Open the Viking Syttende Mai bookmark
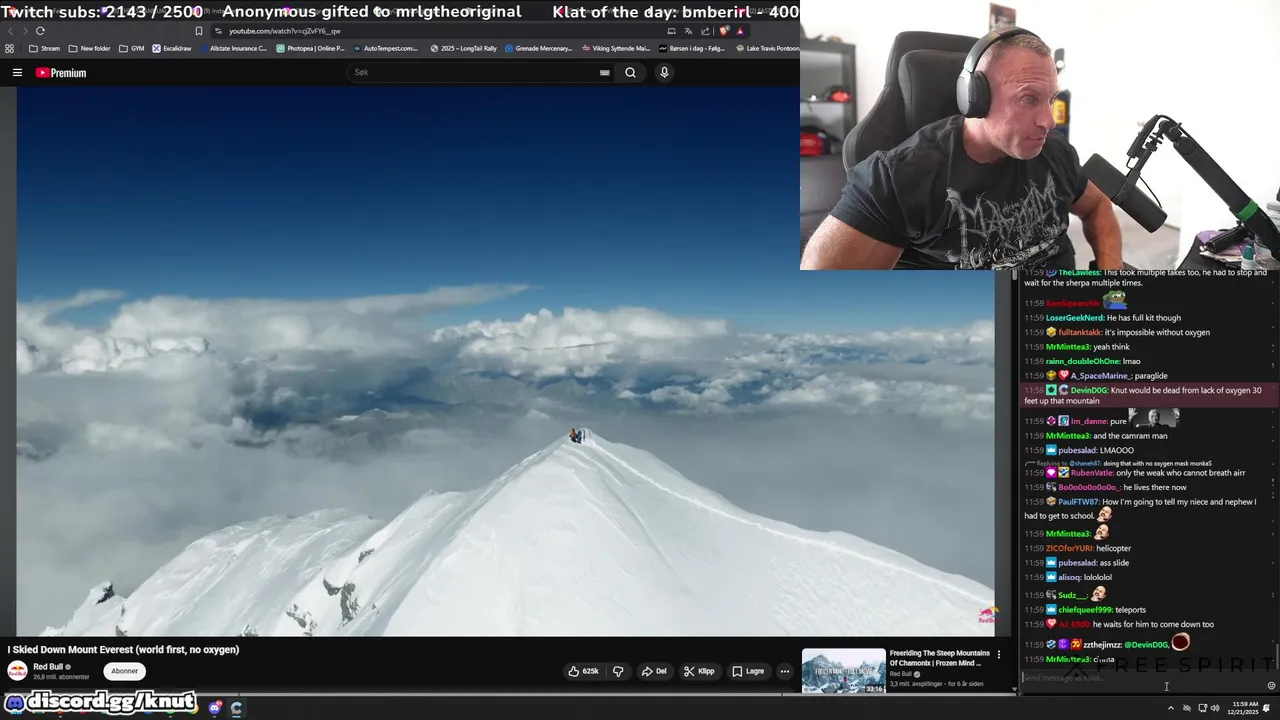Screen dimensions: 1280x720 point(616,48)
